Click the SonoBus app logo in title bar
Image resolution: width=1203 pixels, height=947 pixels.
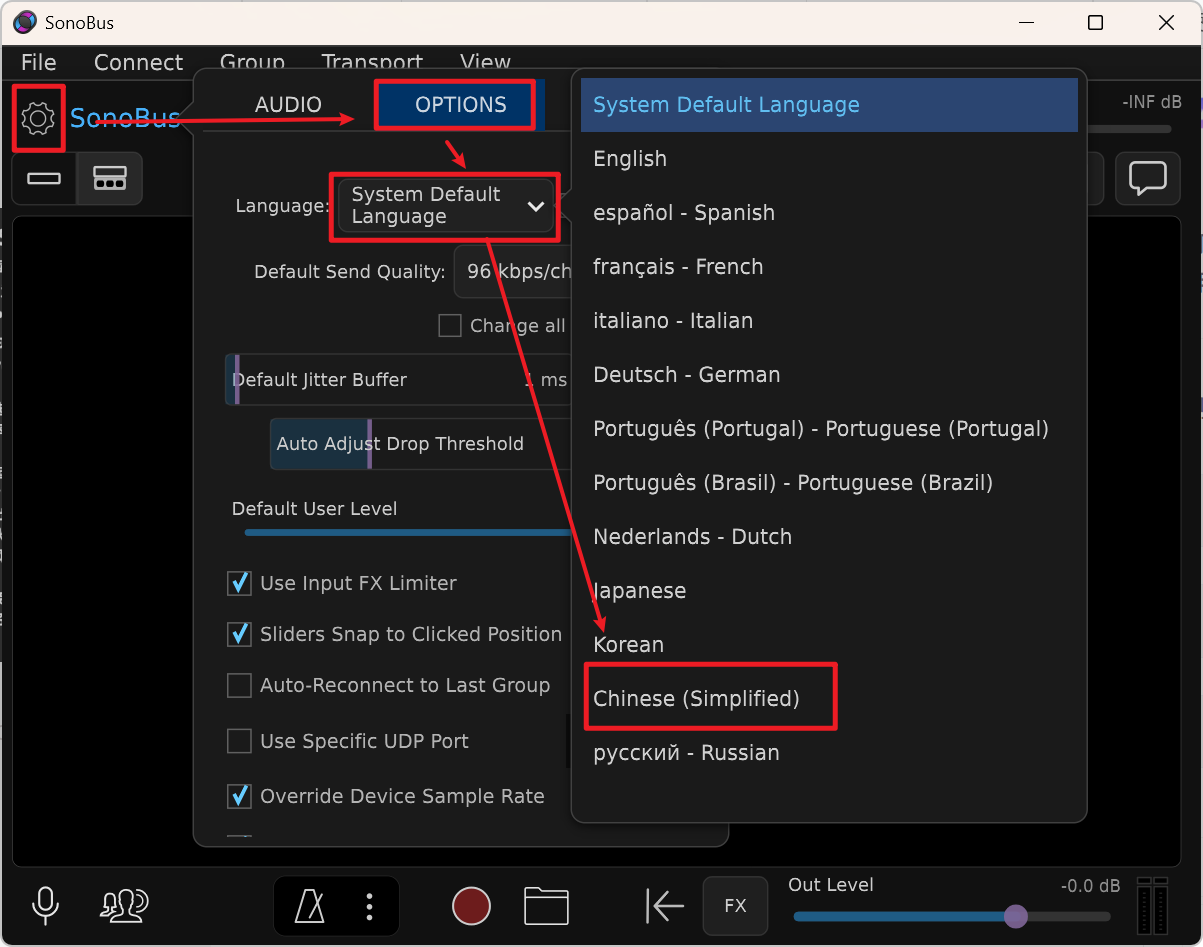click(x=25, y=22)
